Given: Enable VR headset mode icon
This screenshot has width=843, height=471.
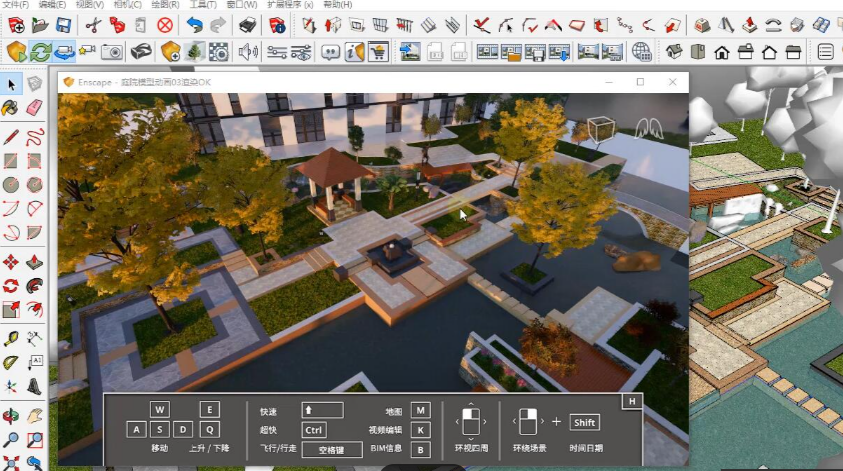Looking at the screenshot, I should coord(141,52).
